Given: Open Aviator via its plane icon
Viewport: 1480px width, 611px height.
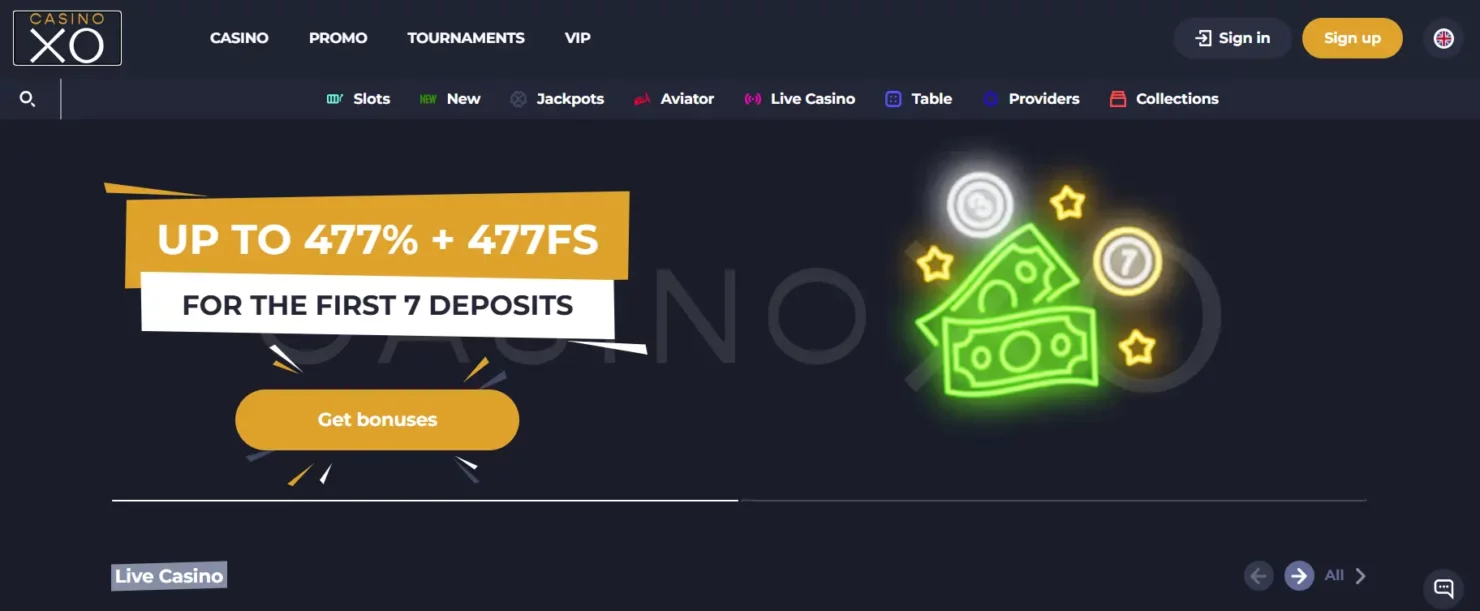Looking at the screenshot, I should pos(642,99).
